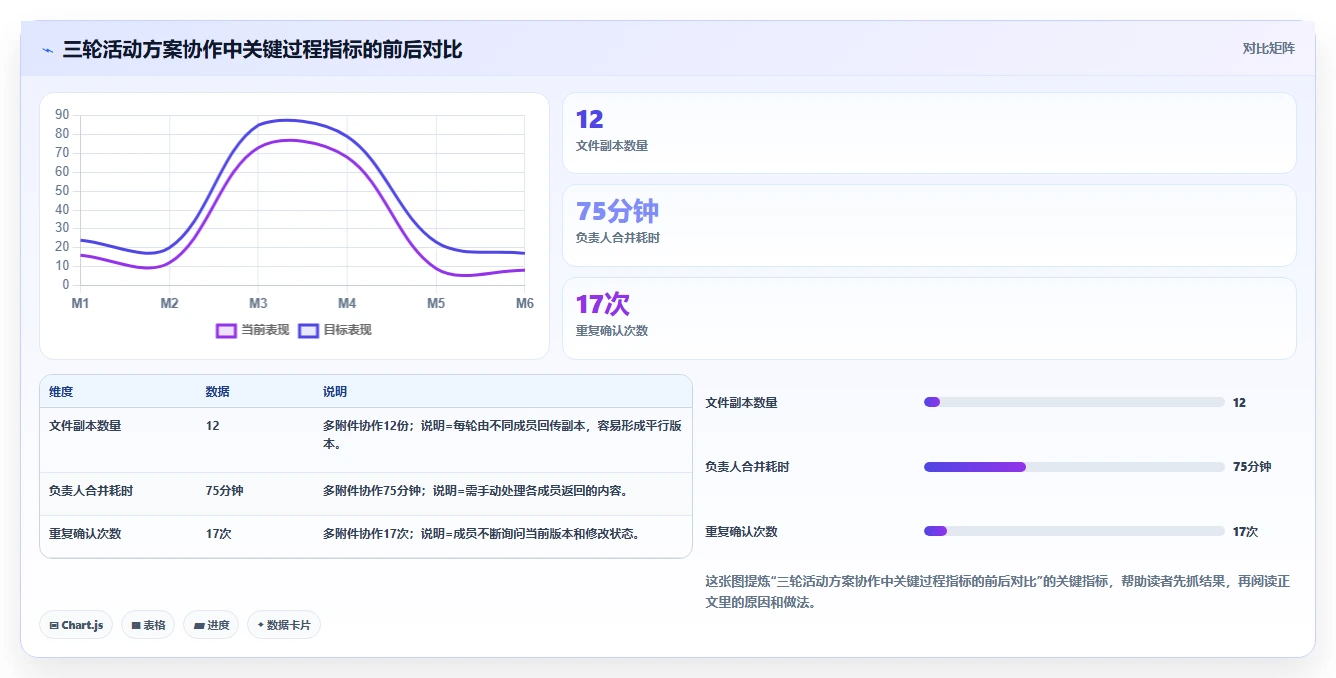Click the 90 label on chart y-axis
The image size is (1336, 678).
click(62, 115)
